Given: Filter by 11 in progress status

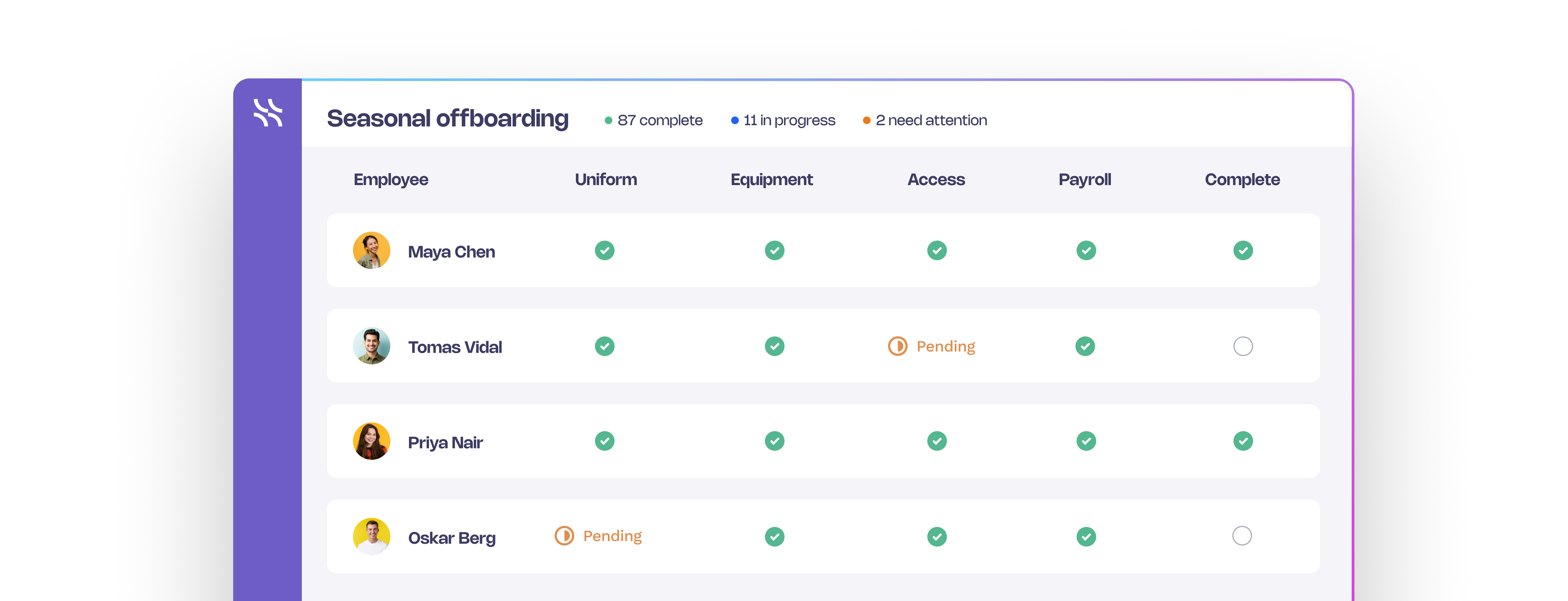Looking at the screenshot, I should [x=783, y=120].
